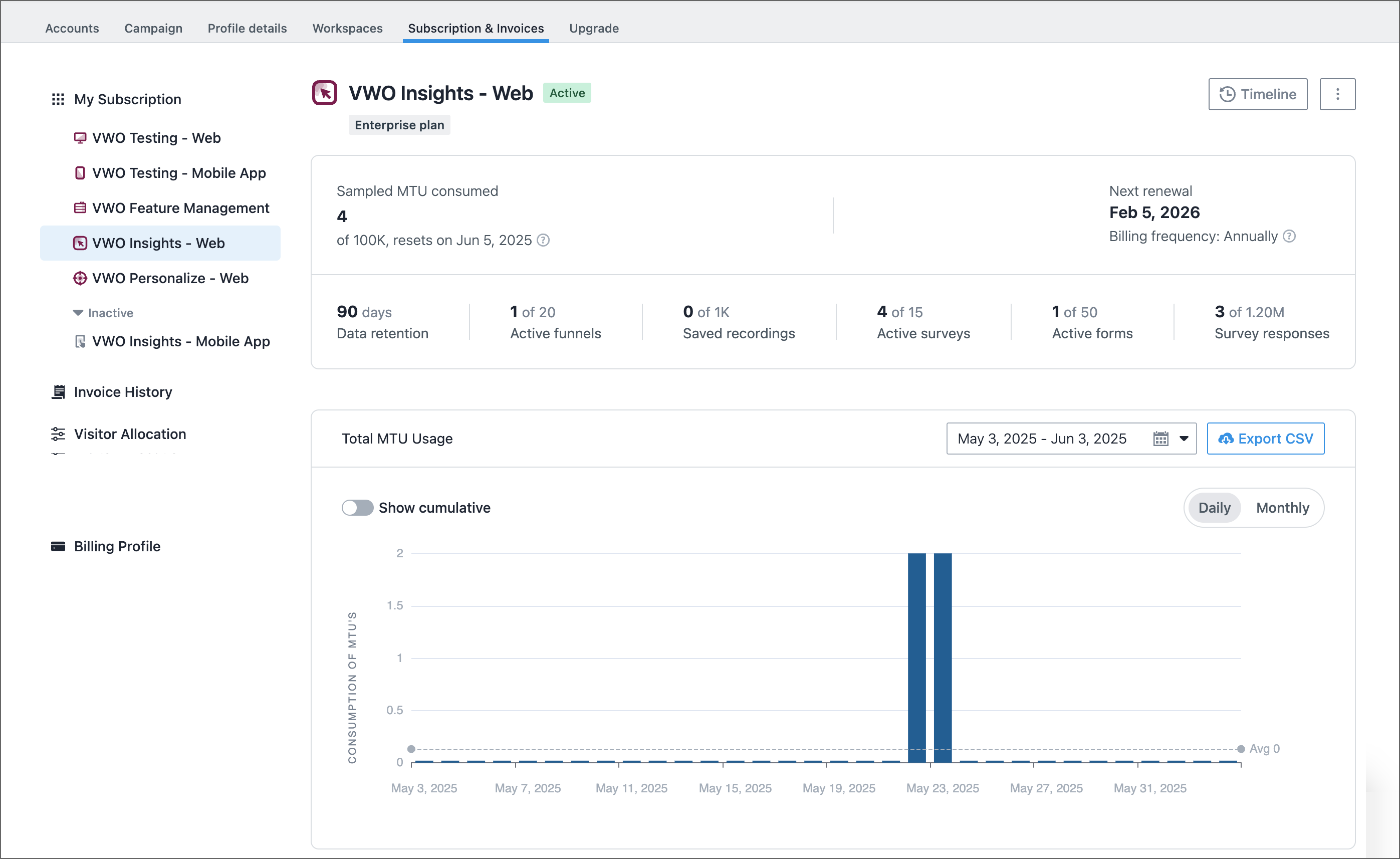Click the 1 of 20 Active funnels stat
Viewport: 1400px width, 859px height.
coord(556,322)
